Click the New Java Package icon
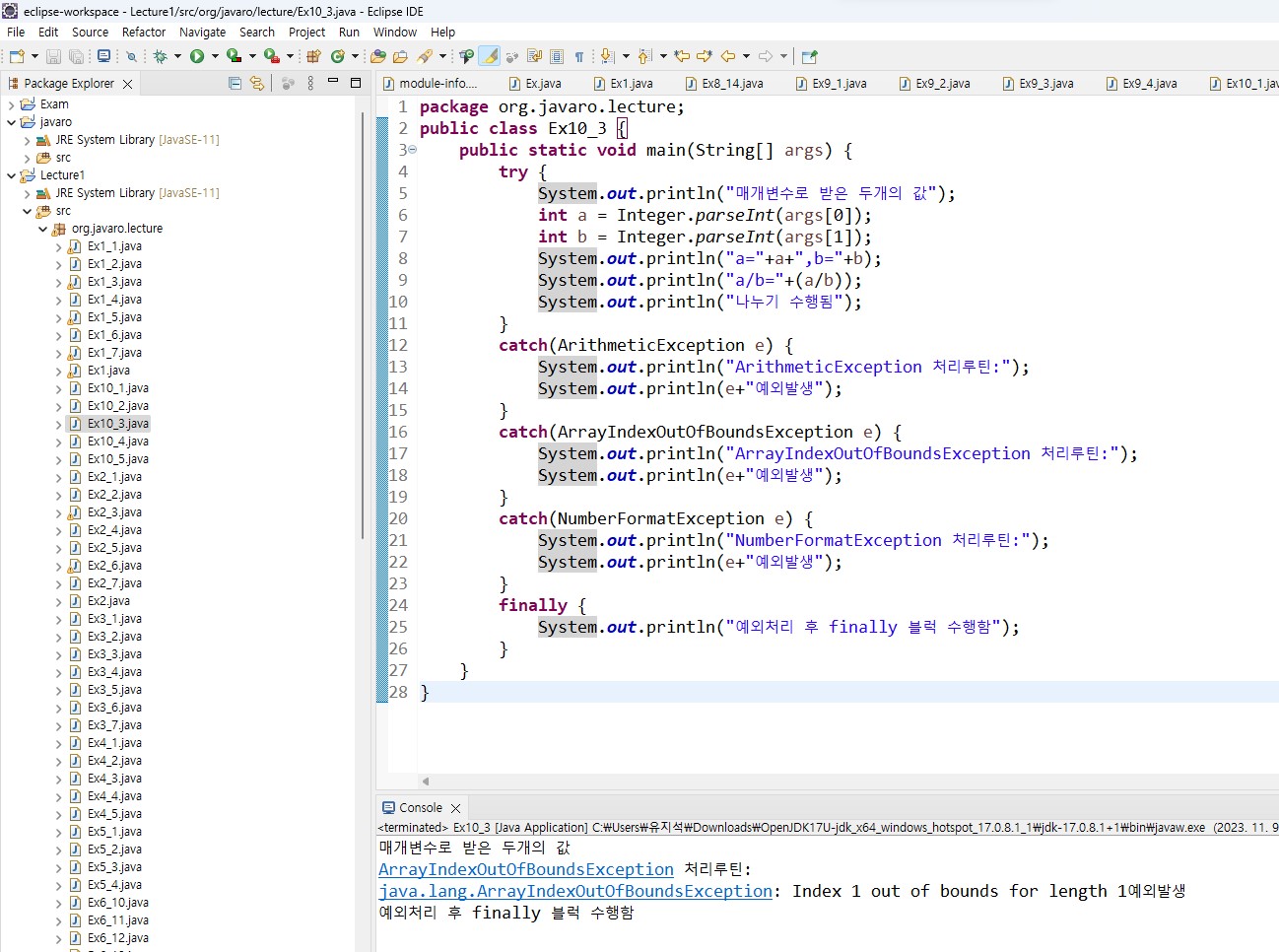 (313, 57)
